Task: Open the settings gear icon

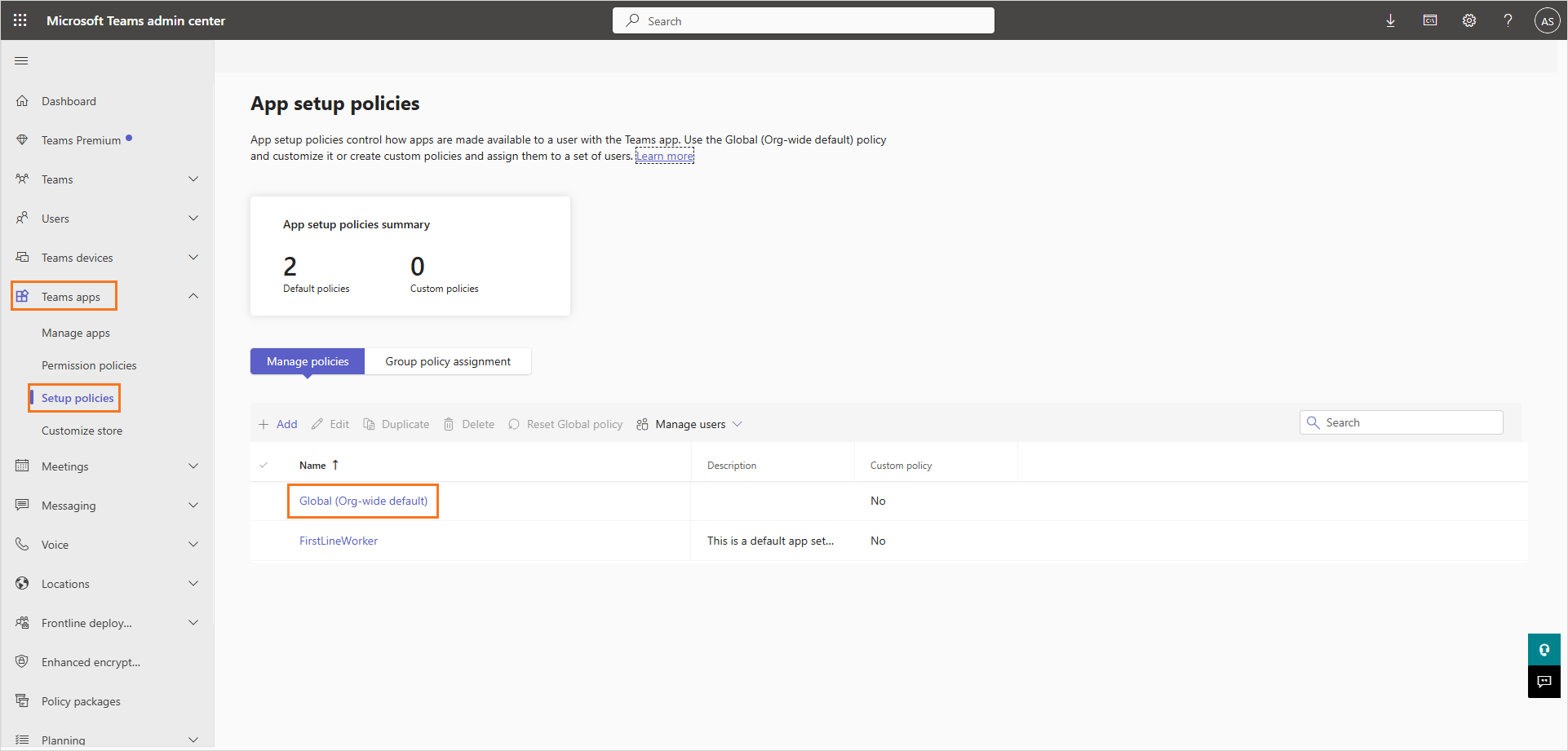Action: 1469,20
